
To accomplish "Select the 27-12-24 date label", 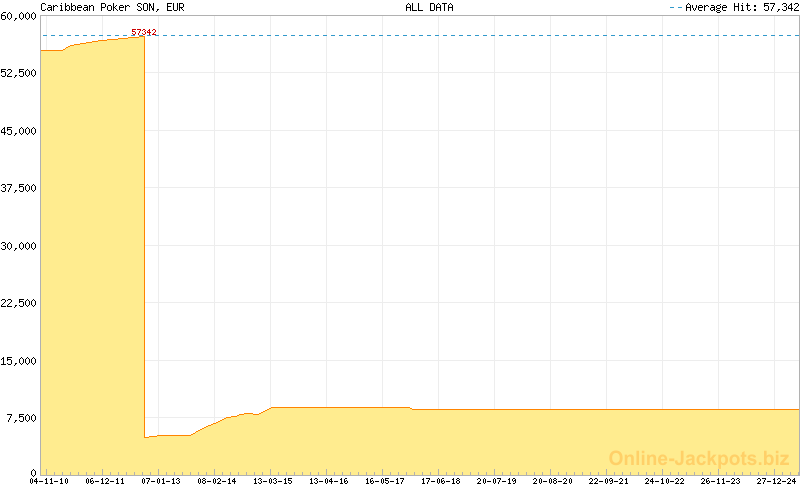I will pos(776,481).
